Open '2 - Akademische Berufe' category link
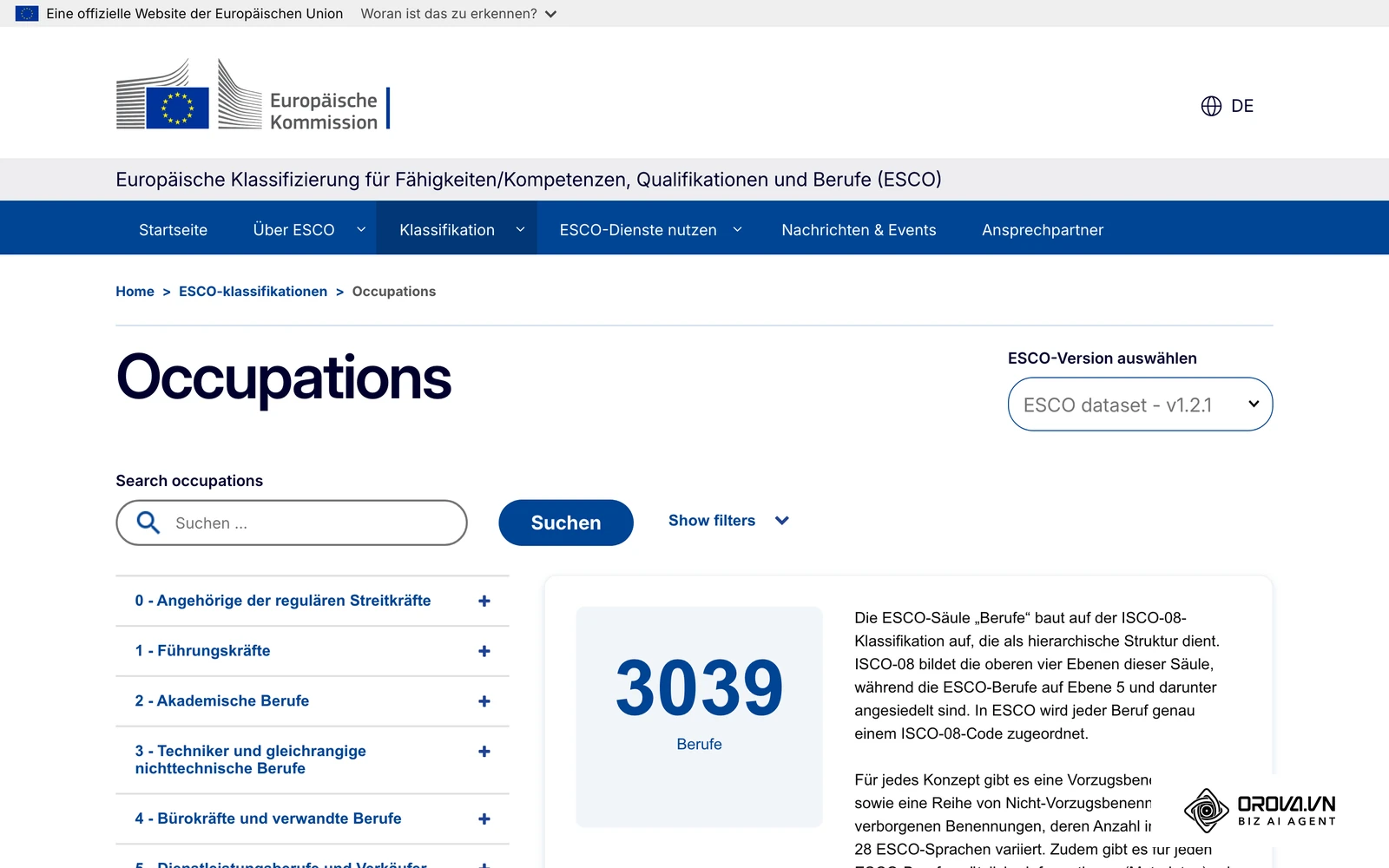 [x=222, y=701]
